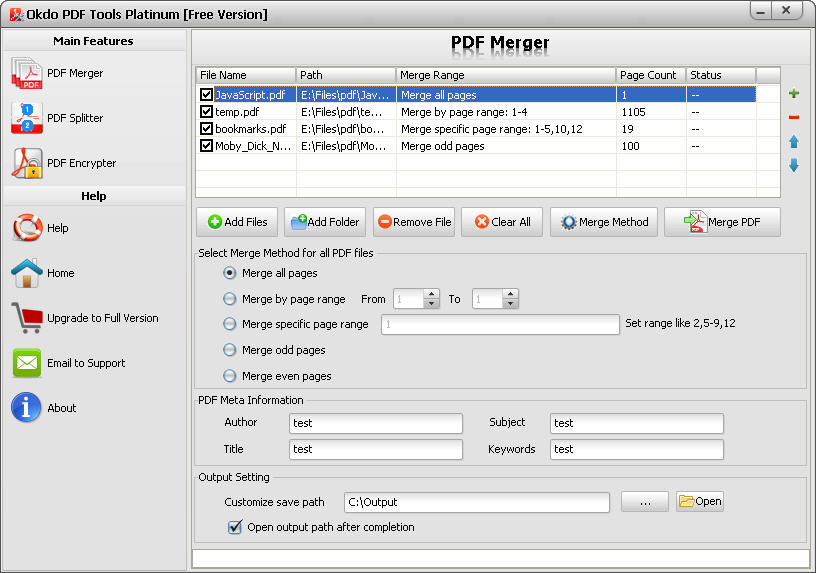The width and height of the screenshot is (816, 573).
Task: Click About label in sidebar
Action: [61, 408]
